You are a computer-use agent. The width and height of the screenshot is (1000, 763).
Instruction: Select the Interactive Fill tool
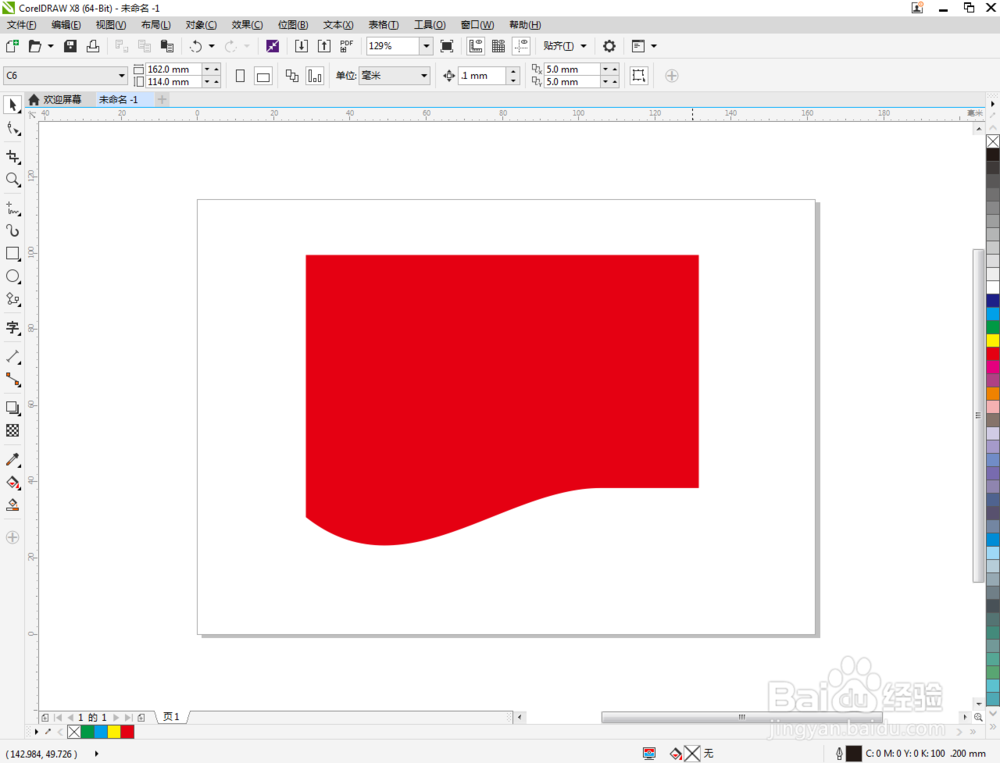(x=13, y=482)
